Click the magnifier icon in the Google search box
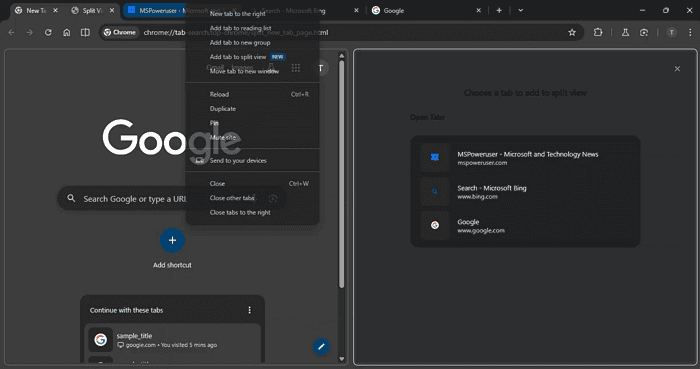700x369 pixels. 71,198
